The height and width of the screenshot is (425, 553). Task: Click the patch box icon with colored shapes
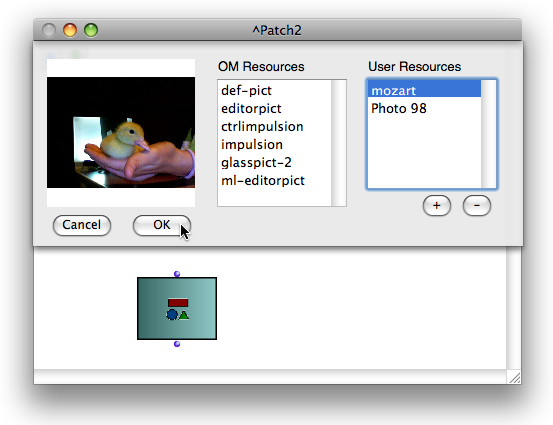177,309
